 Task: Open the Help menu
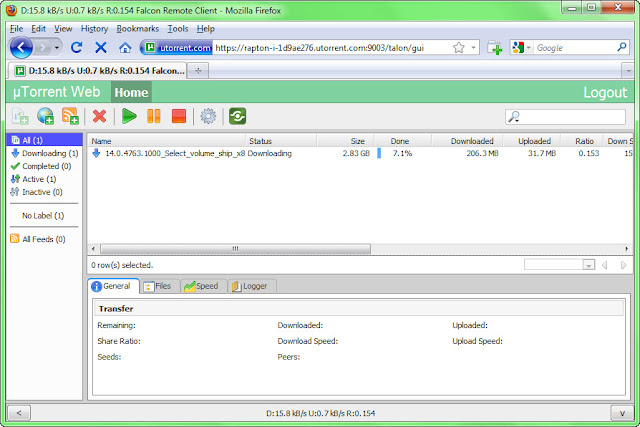pyautogui.click(x=205, y=29)
